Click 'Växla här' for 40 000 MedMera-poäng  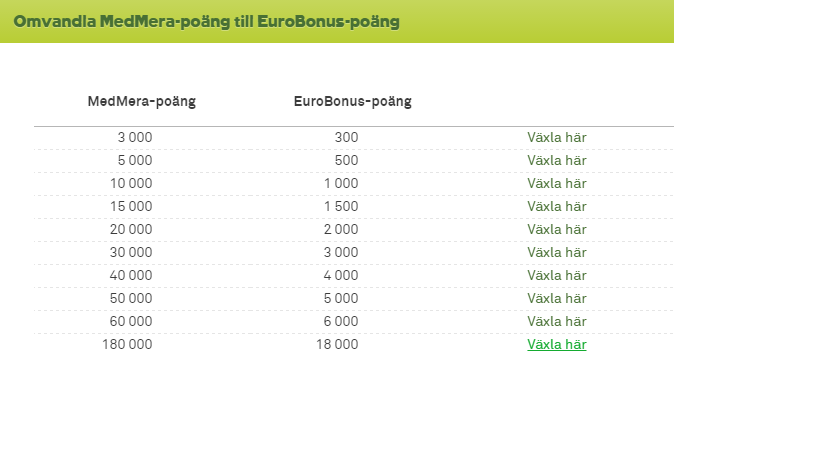[556, 275]
